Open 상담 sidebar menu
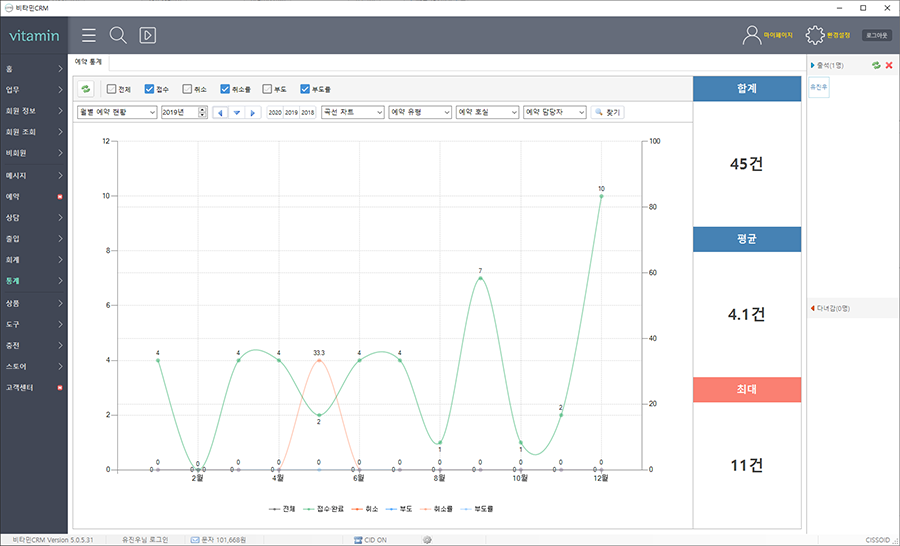The width and height of the screenshot is (900, 546). [x=34, y=218]
